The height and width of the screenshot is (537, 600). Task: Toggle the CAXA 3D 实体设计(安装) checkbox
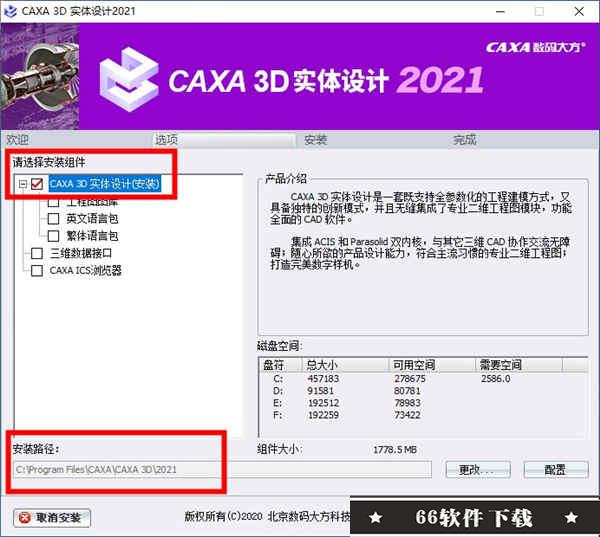[37, 184]
